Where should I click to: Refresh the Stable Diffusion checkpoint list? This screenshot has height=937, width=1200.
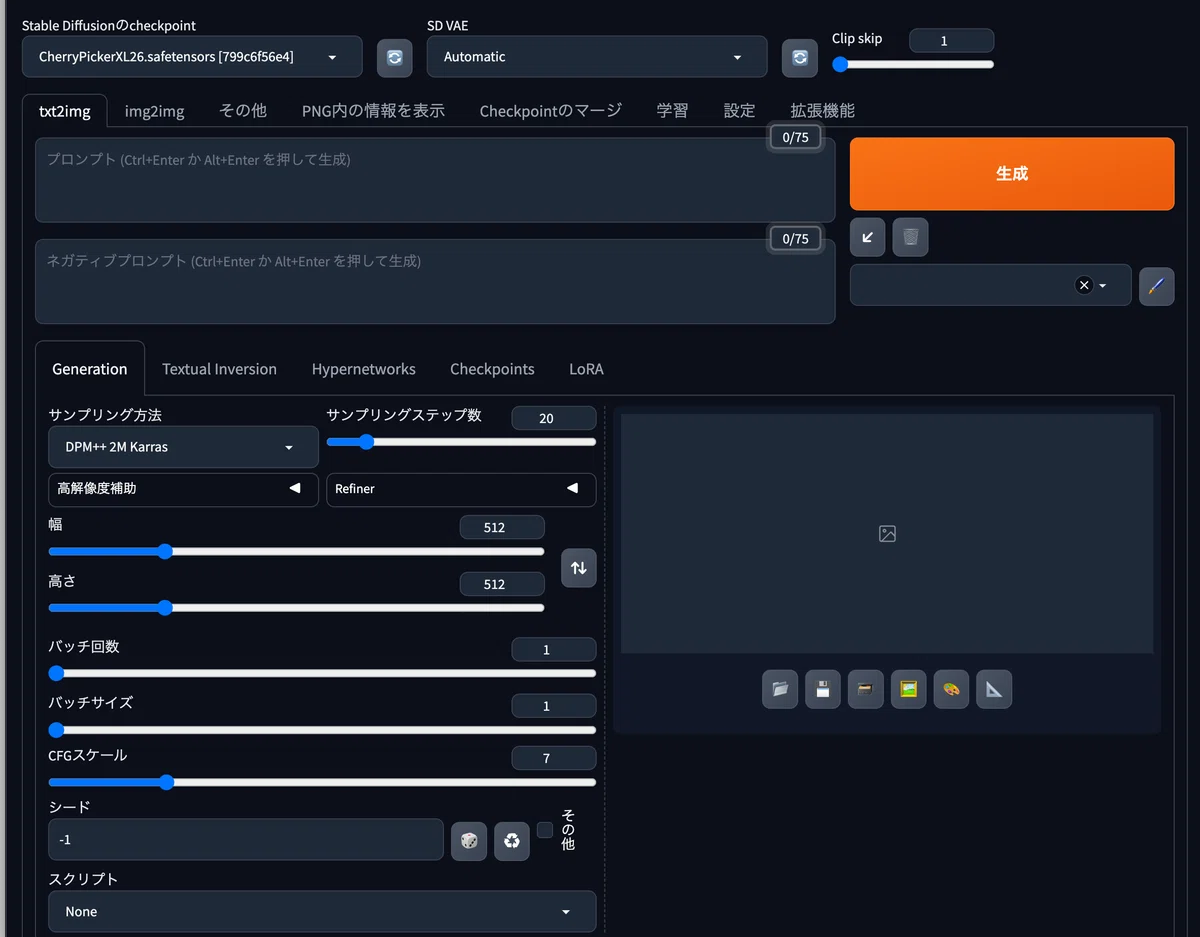394,57
